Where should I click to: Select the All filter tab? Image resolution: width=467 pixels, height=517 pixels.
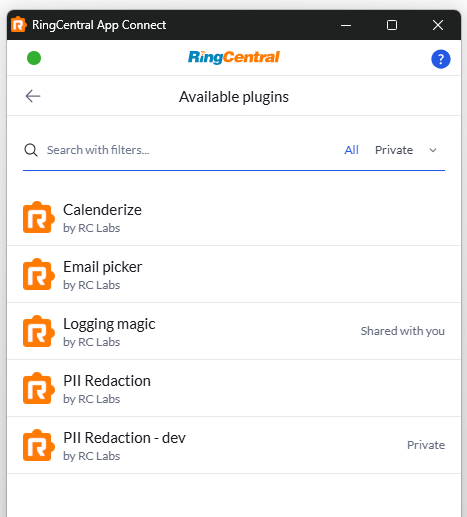(x=351, y=150)
